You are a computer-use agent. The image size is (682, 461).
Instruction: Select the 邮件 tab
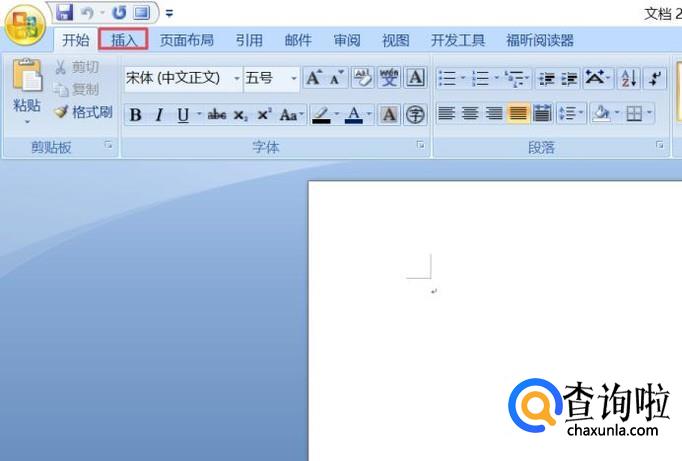click(298, 40)
